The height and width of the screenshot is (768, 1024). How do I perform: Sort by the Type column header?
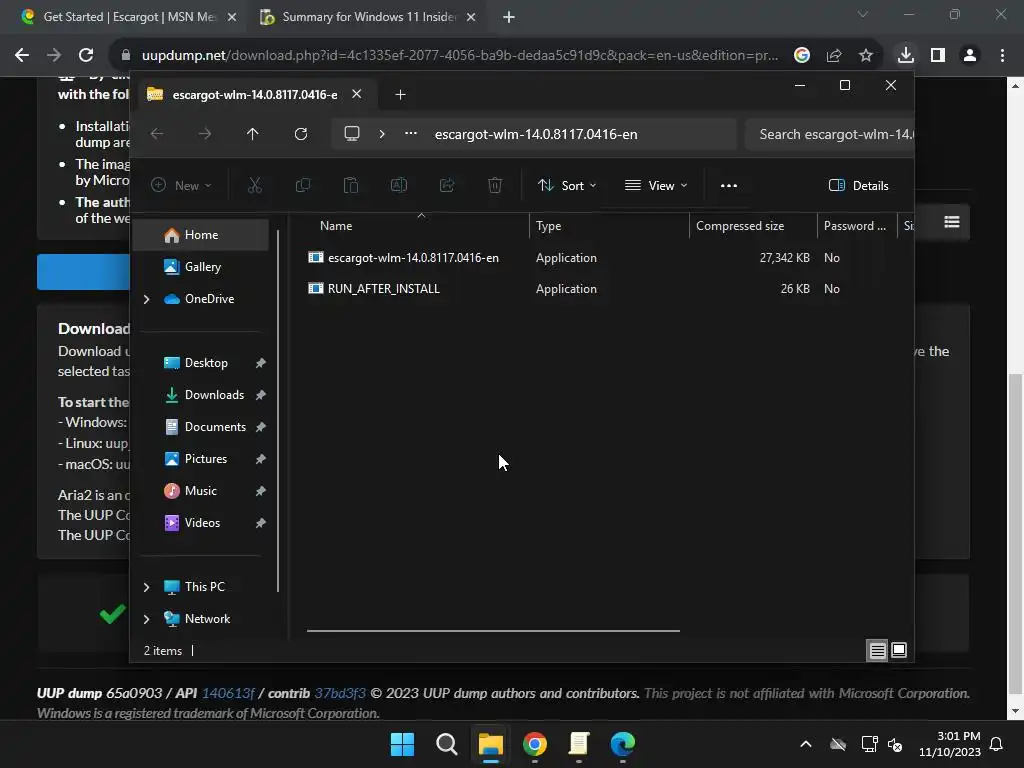coord(609,226)
